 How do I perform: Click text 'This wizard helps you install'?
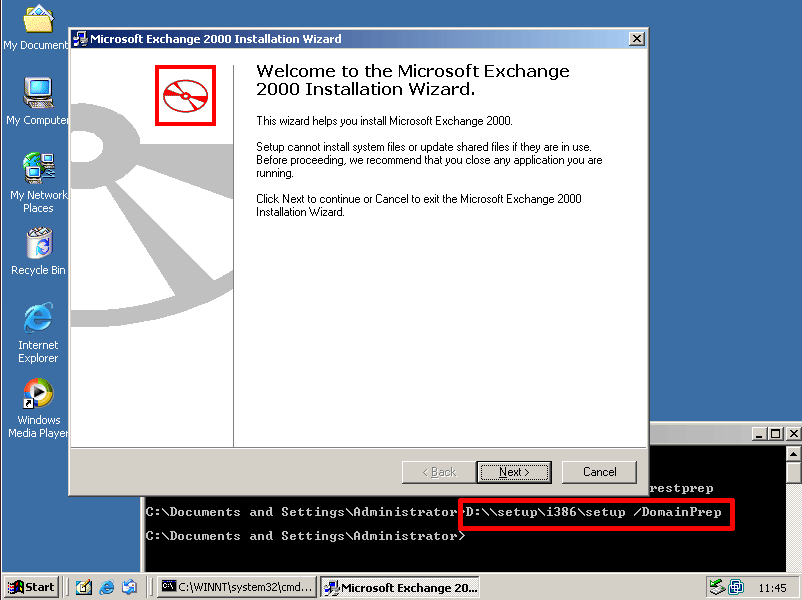pos(384,121)
